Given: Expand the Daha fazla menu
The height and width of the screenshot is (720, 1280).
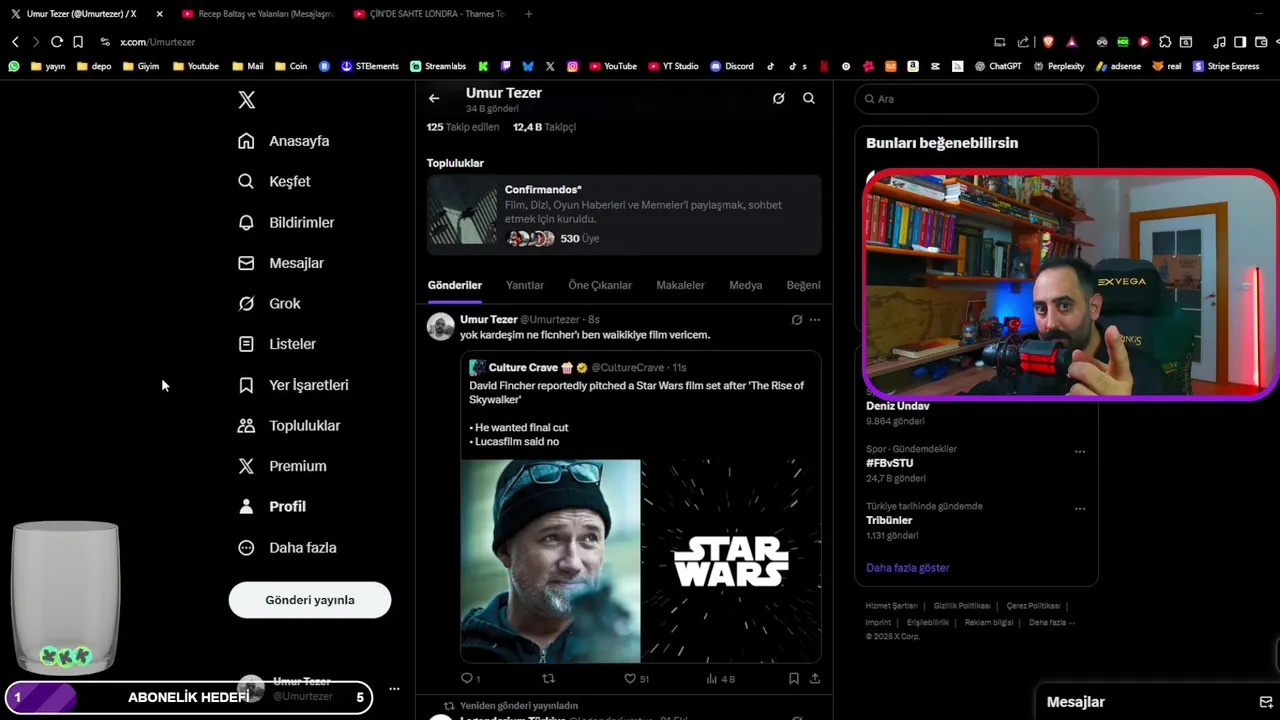Looking at the screenshot, I should pos(287,547).
